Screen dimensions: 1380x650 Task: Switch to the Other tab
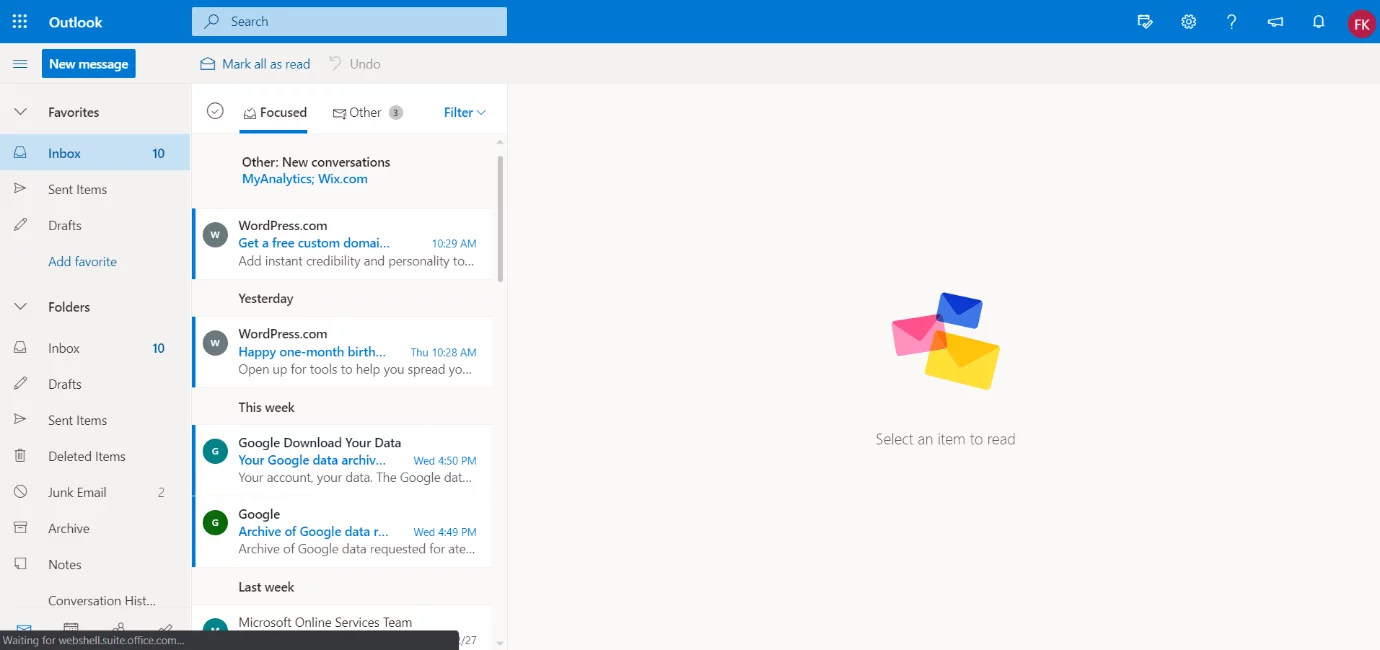pyautogui.click(x=367, y=112)
